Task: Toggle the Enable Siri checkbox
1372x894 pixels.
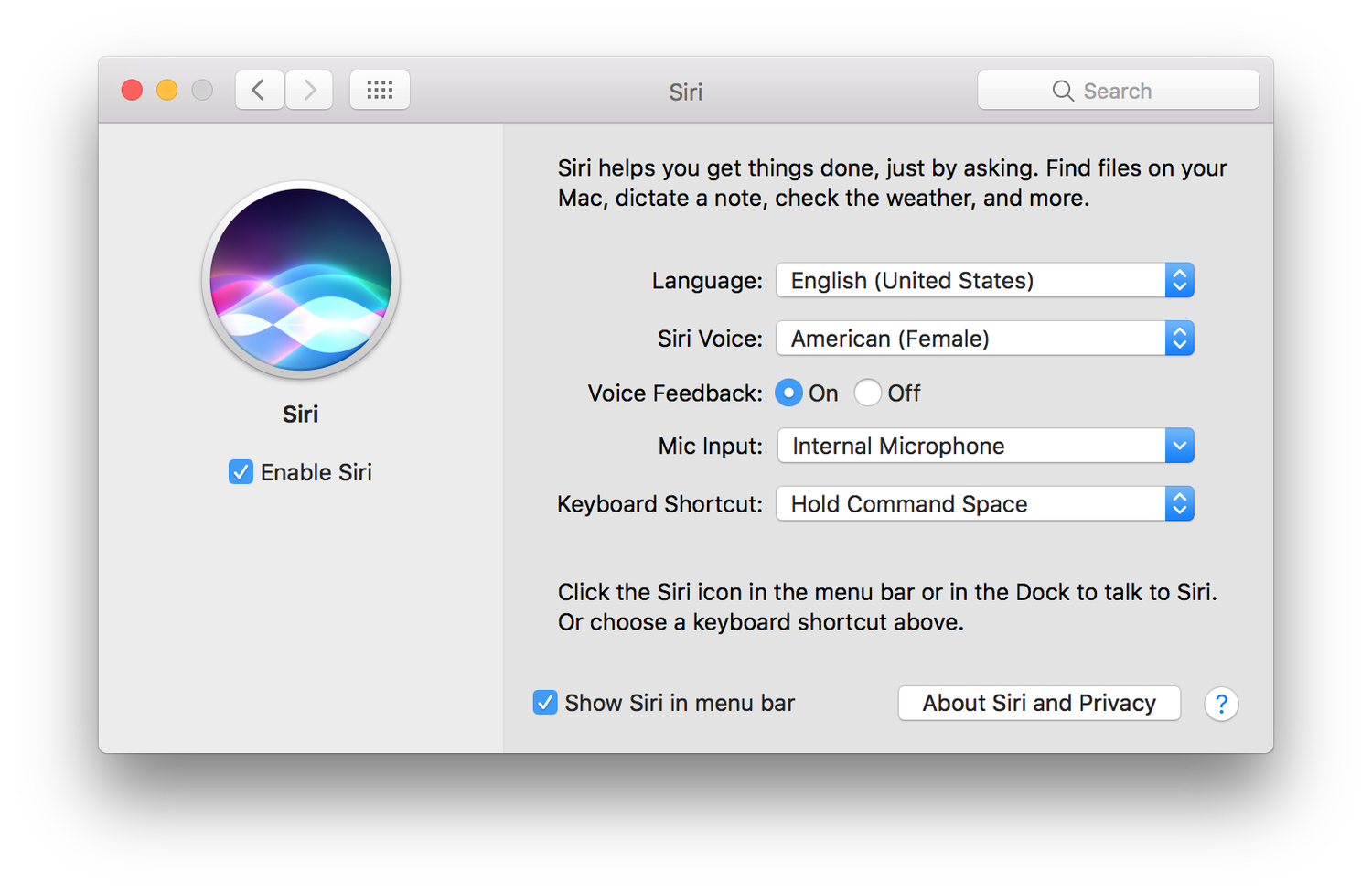Action: tap(241, 472)
